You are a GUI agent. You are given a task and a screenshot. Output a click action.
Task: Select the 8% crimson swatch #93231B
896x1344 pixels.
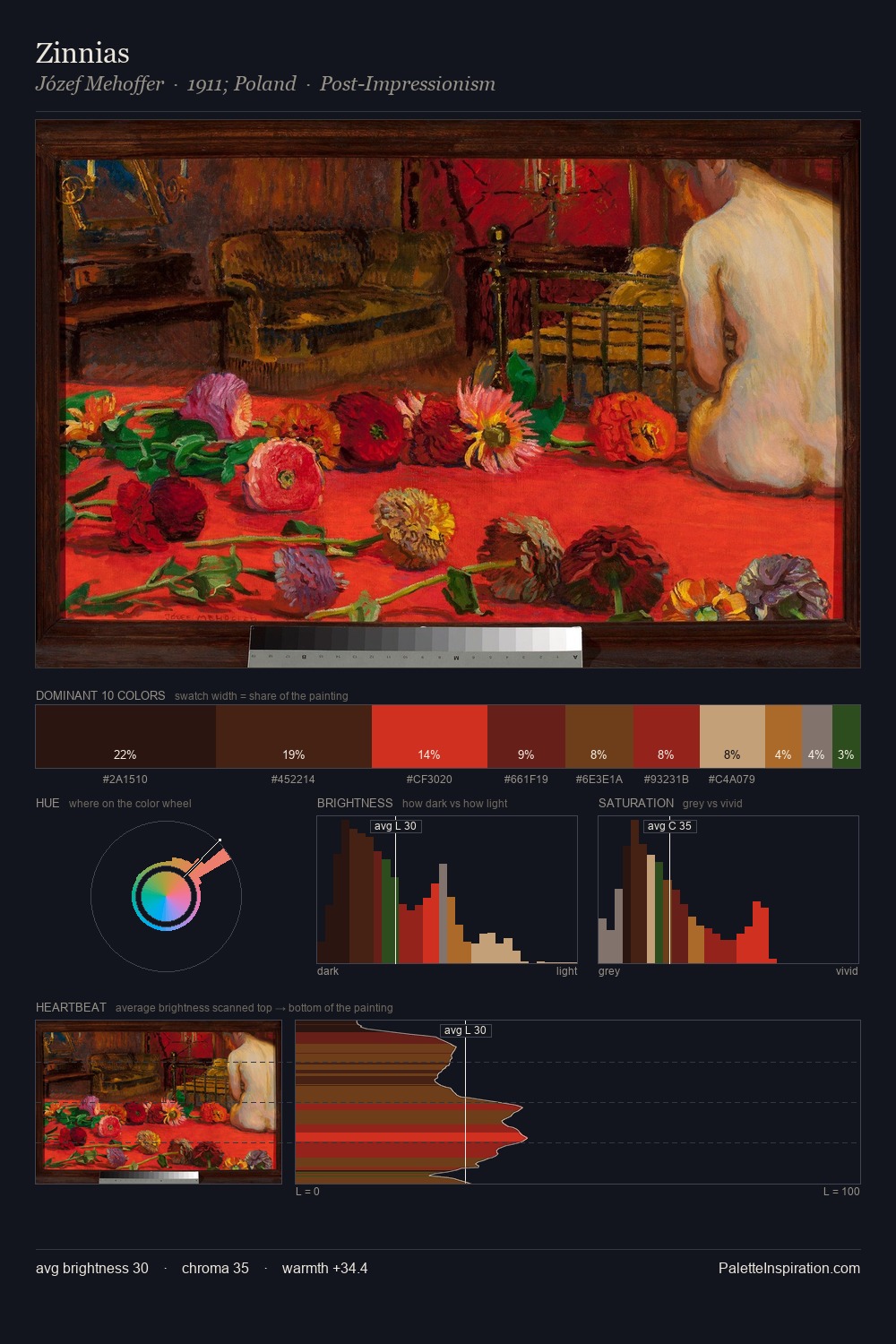[x=666, y=737]
